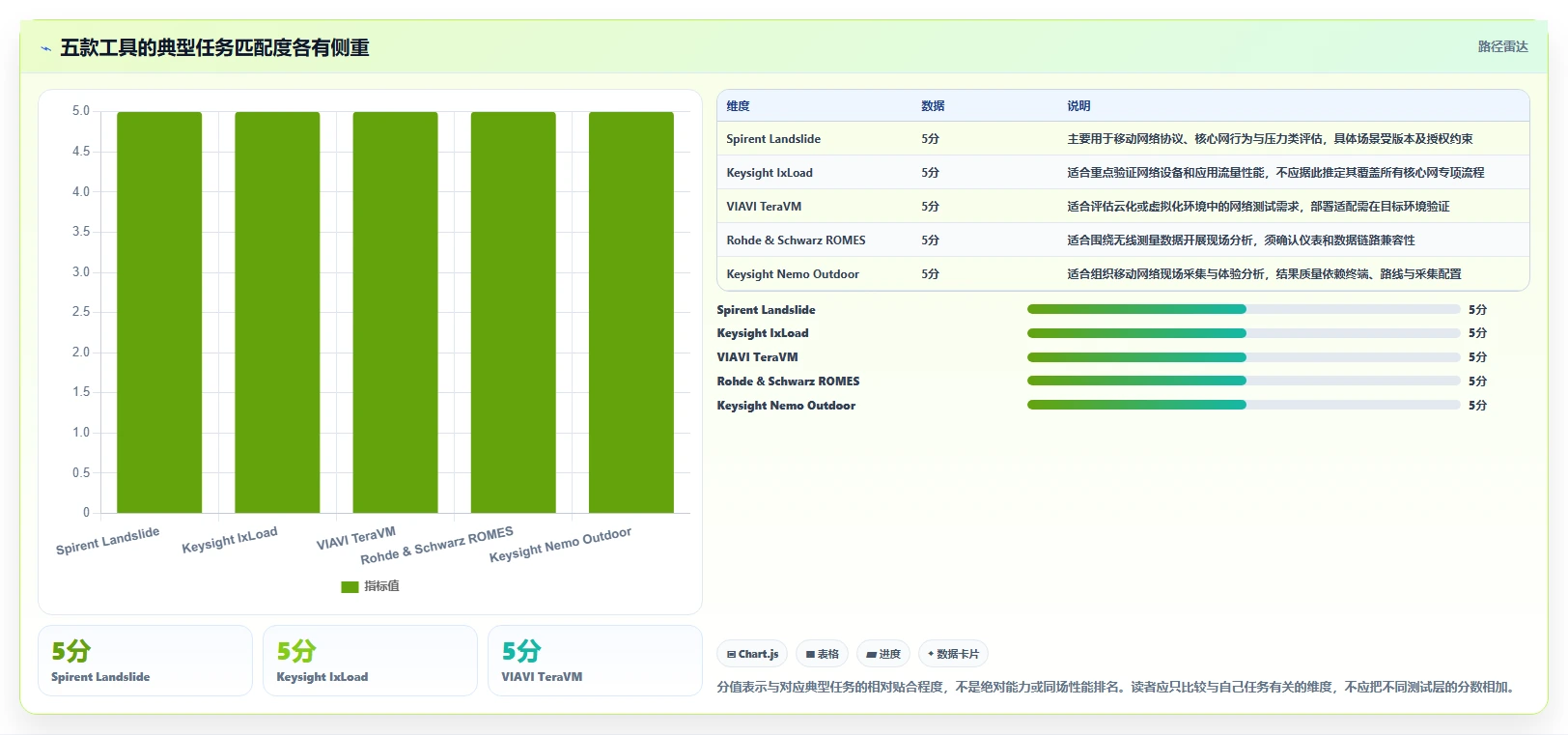The height and width of the screenshot is (735, 1568).
Task: Open the Keysight IxLoad 5分 data card
Action: (370, 661)
